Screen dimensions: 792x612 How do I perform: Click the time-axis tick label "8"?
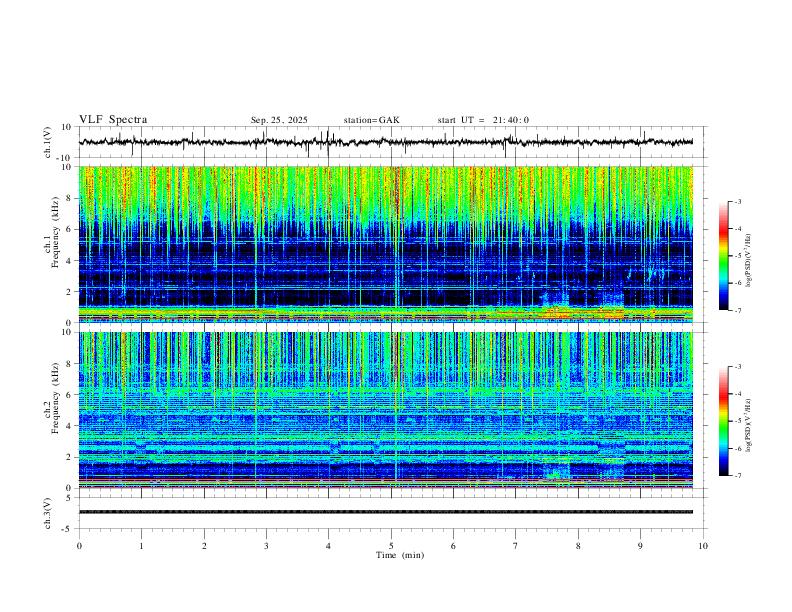point(578,546)
